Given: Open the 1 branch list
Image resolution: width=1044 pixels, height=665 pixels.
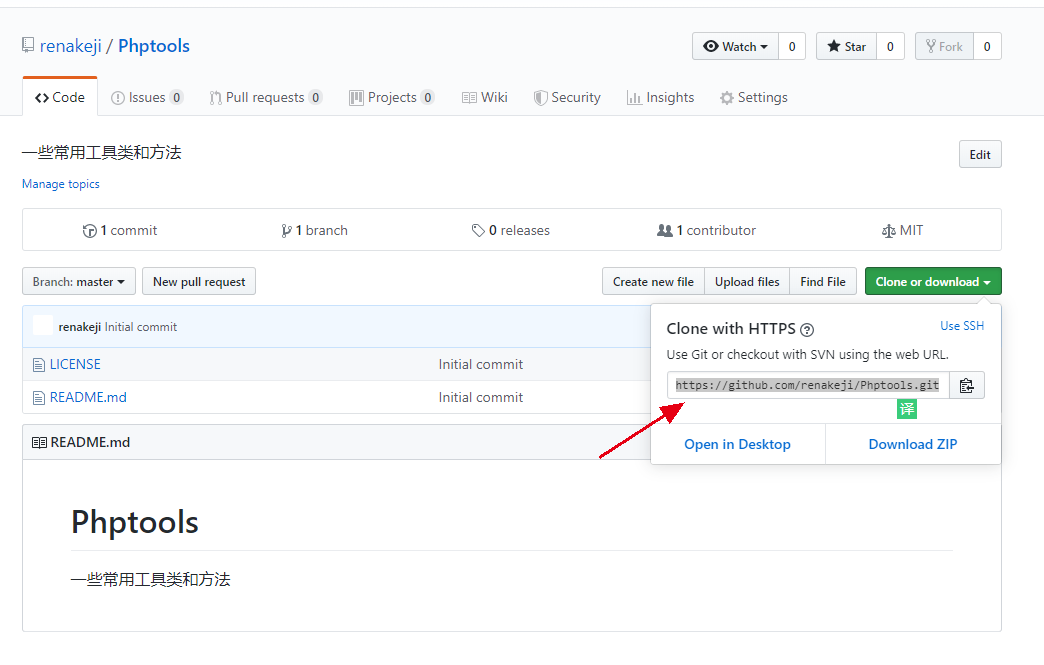Looking at the screenshot, I should 314,230.
